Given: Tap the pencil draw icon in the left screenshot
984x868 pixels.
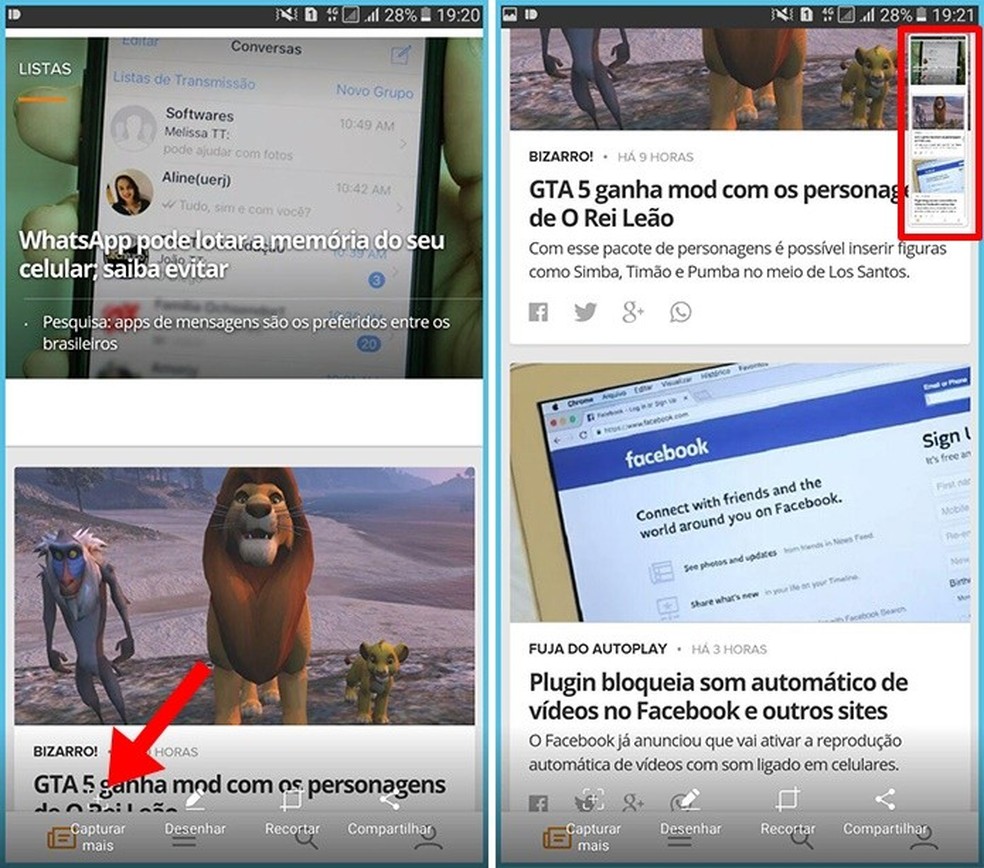Looking at the screenshot, I should coord(195,799).
